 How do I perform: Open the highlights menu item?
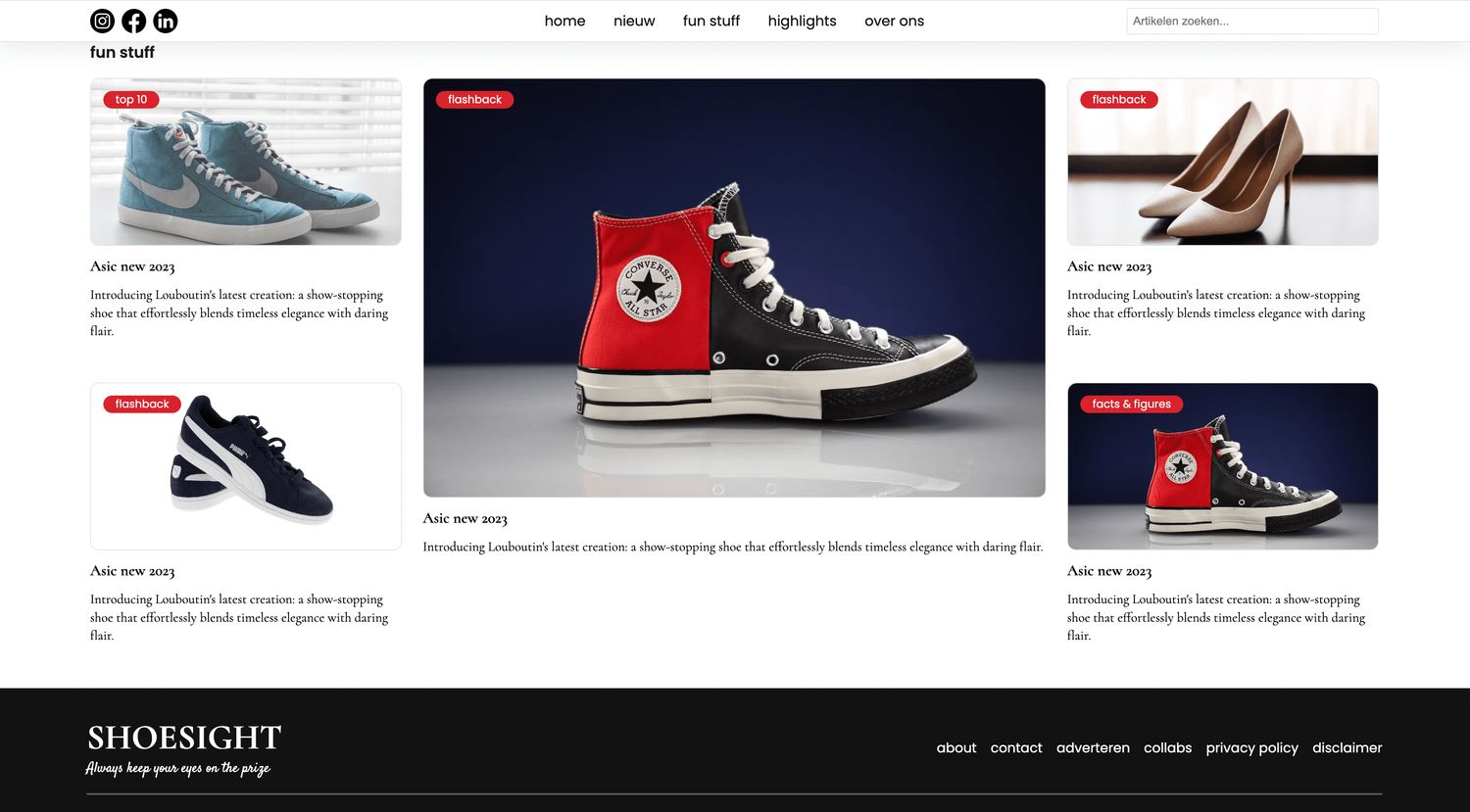coord(802,21)
